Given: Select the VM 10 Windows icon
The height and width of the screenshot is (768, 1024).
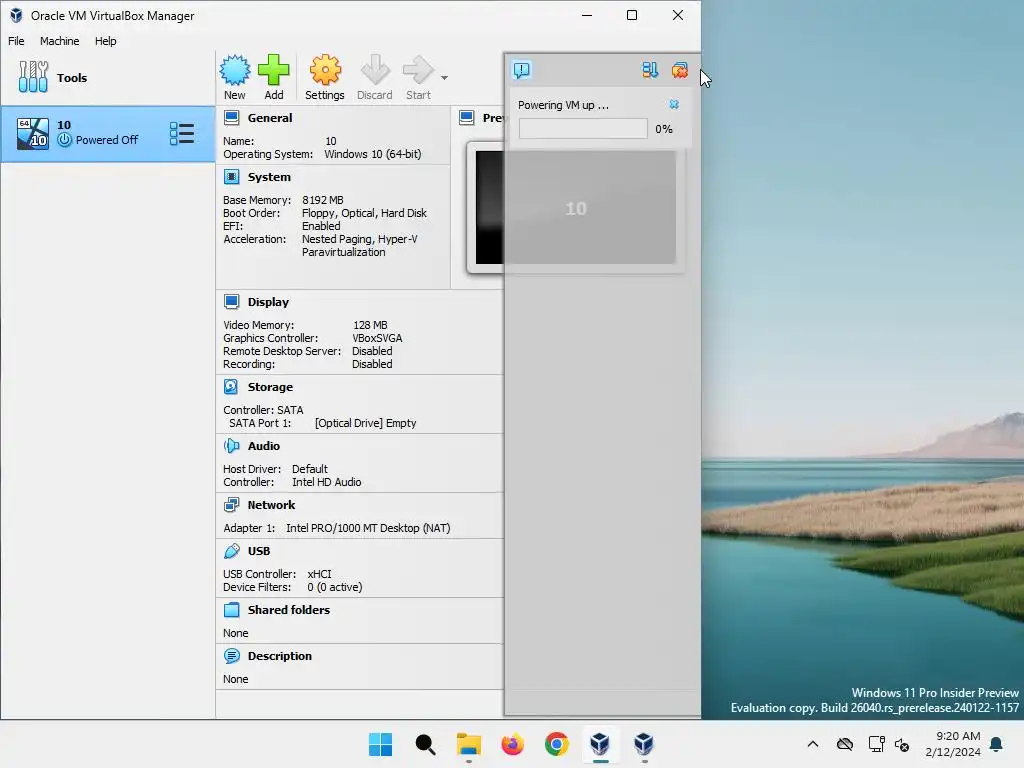Looking at the screenshot, I should click(x=33, y=133).
